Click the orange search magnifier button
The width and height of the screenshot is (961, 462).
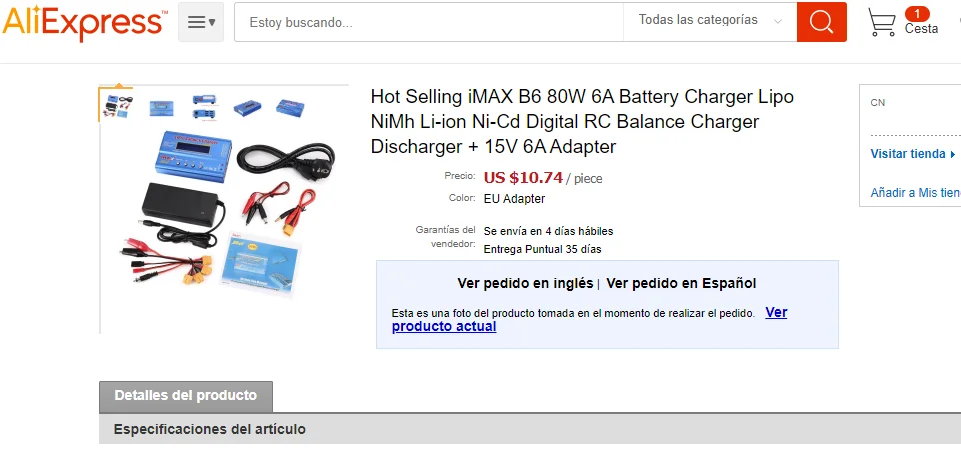click(x=821, y=22)
